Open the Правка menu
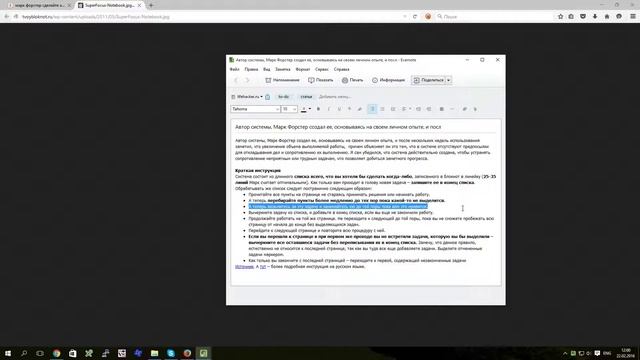The image size is (640, 360). coord(251,69)
